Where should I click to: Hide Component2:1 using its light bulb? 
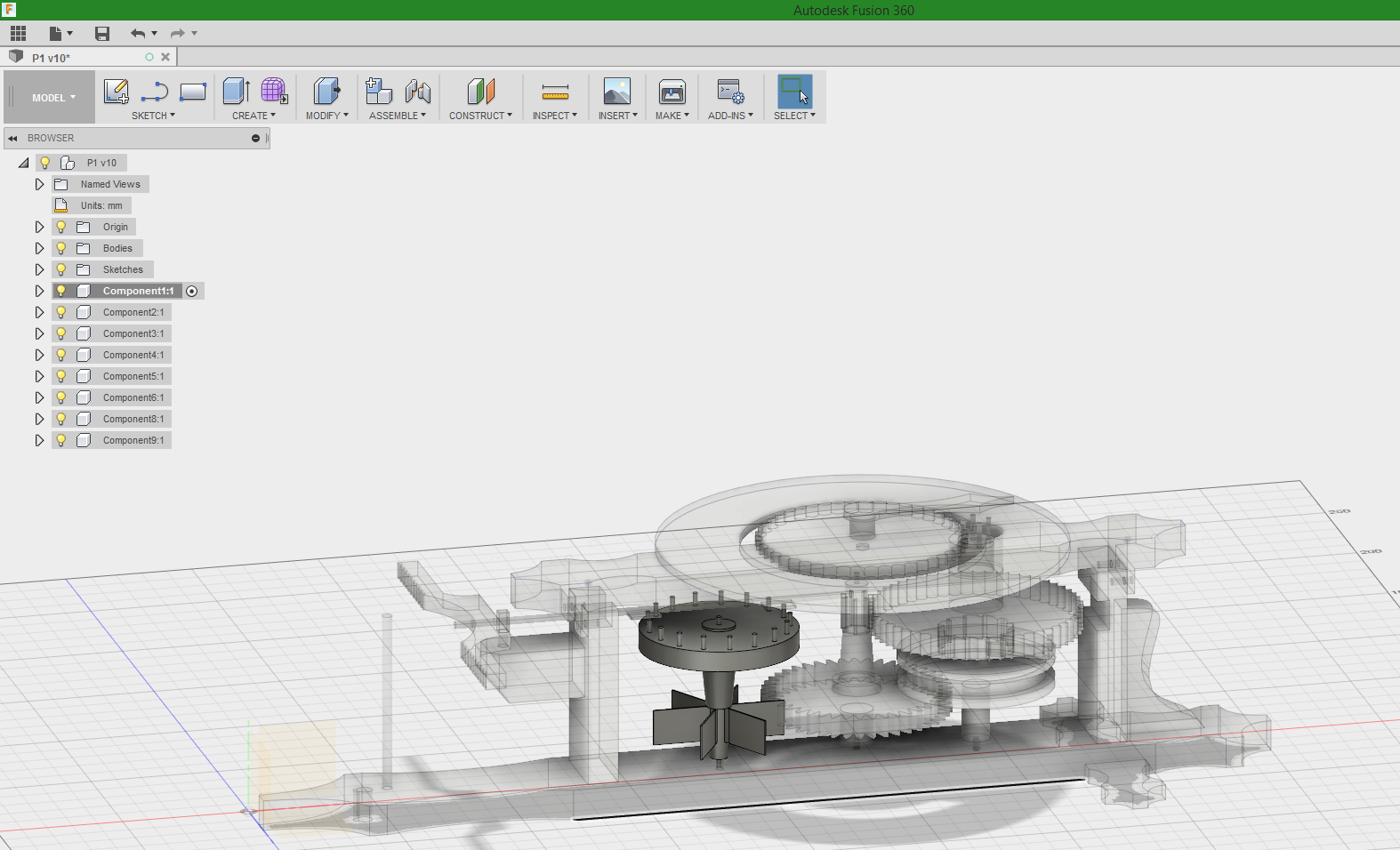(x=61, y=312)
